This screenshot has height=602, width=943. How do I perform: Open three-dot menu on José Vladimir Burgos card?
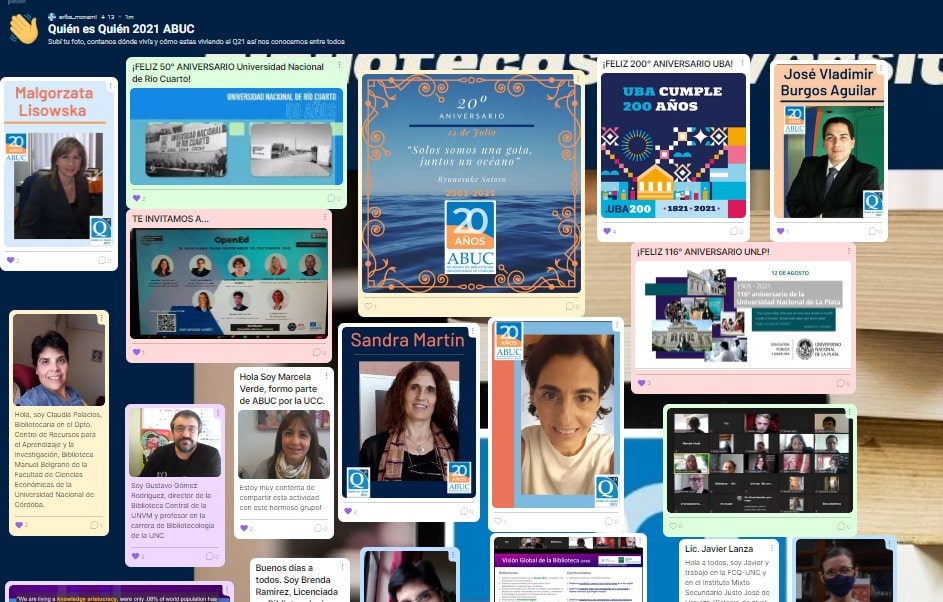881,69
